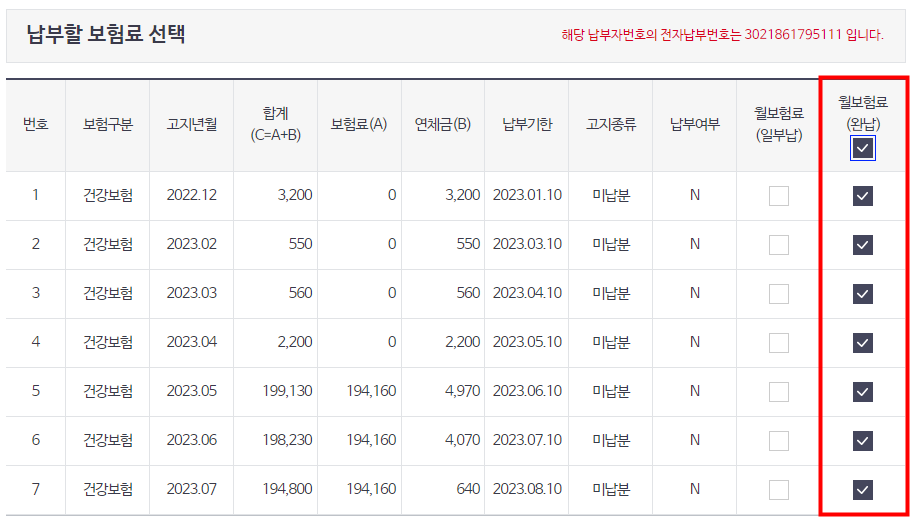
Task: Click the 납부기한 column header
Action: (527, 124)
